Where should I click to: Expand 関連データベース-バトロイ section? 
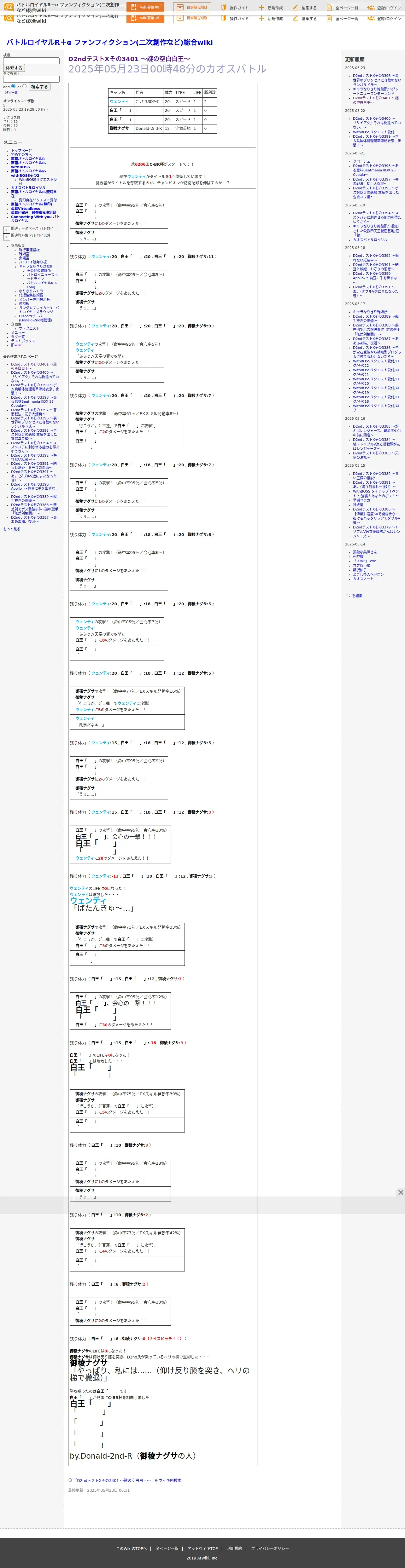click(x=7, y=229)
